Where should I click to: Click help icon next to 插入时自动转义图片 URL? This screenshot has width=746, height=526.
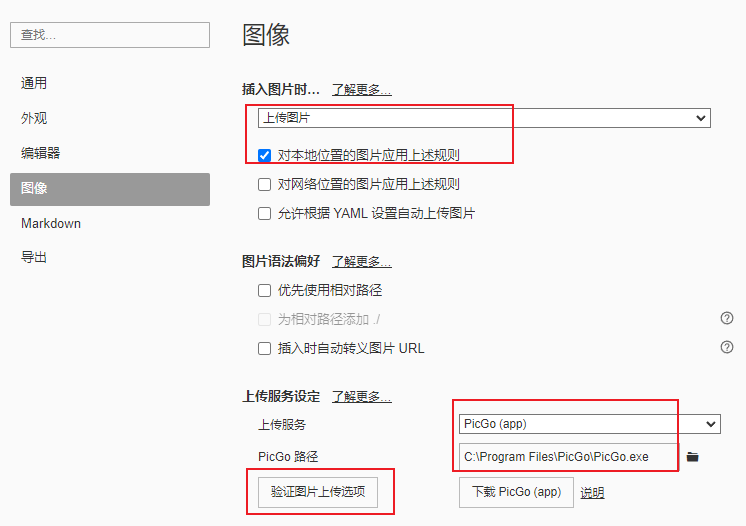click(x=727, y=347)
